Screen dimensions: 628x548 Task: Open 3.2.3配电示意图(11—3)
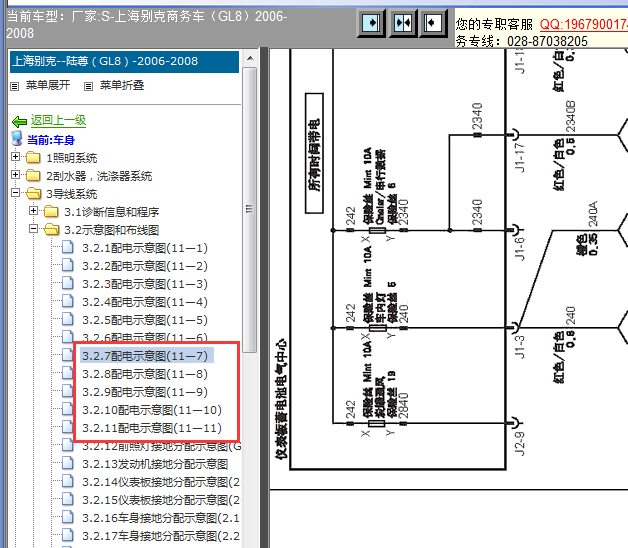(x=145, y=284)
